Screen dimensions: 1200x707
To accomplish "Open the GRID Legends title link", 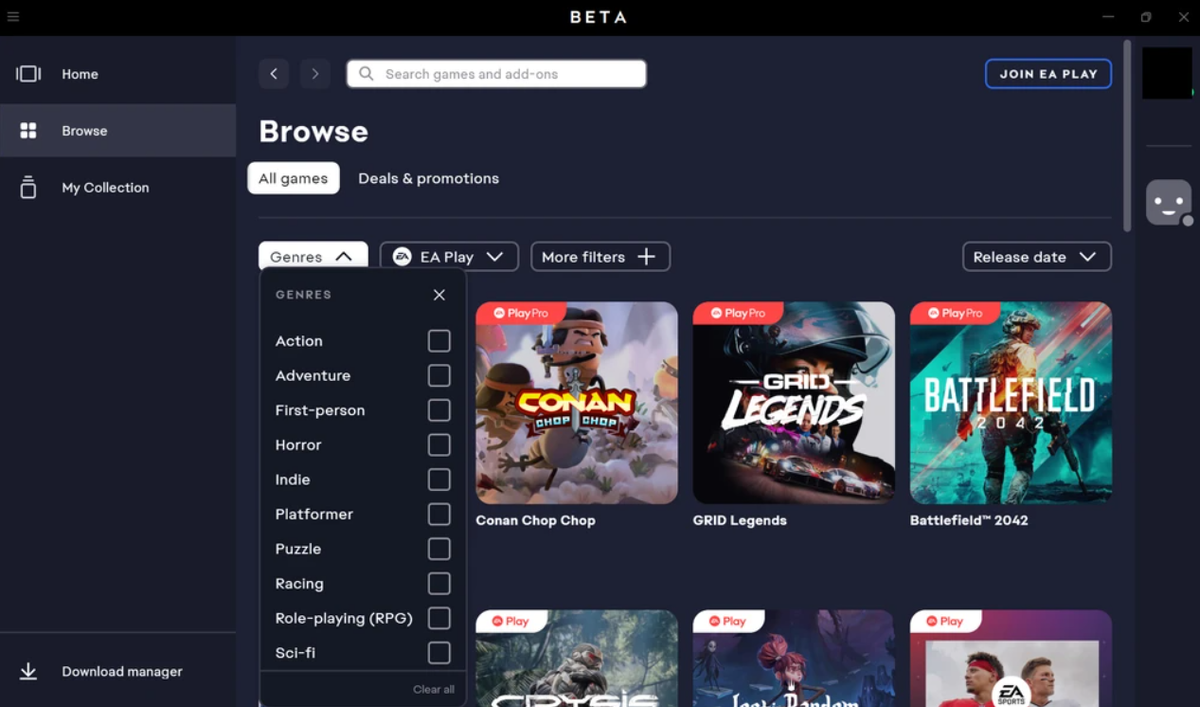I will tap(740, 520).
